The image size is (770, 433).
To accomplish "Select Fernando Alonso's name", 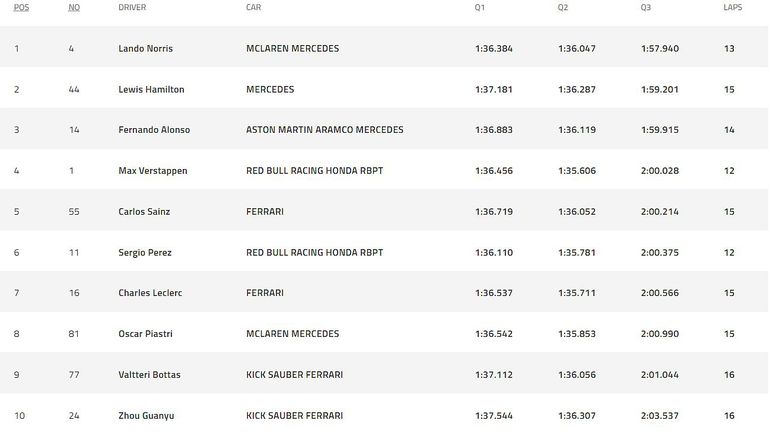I will coord(154,130).
